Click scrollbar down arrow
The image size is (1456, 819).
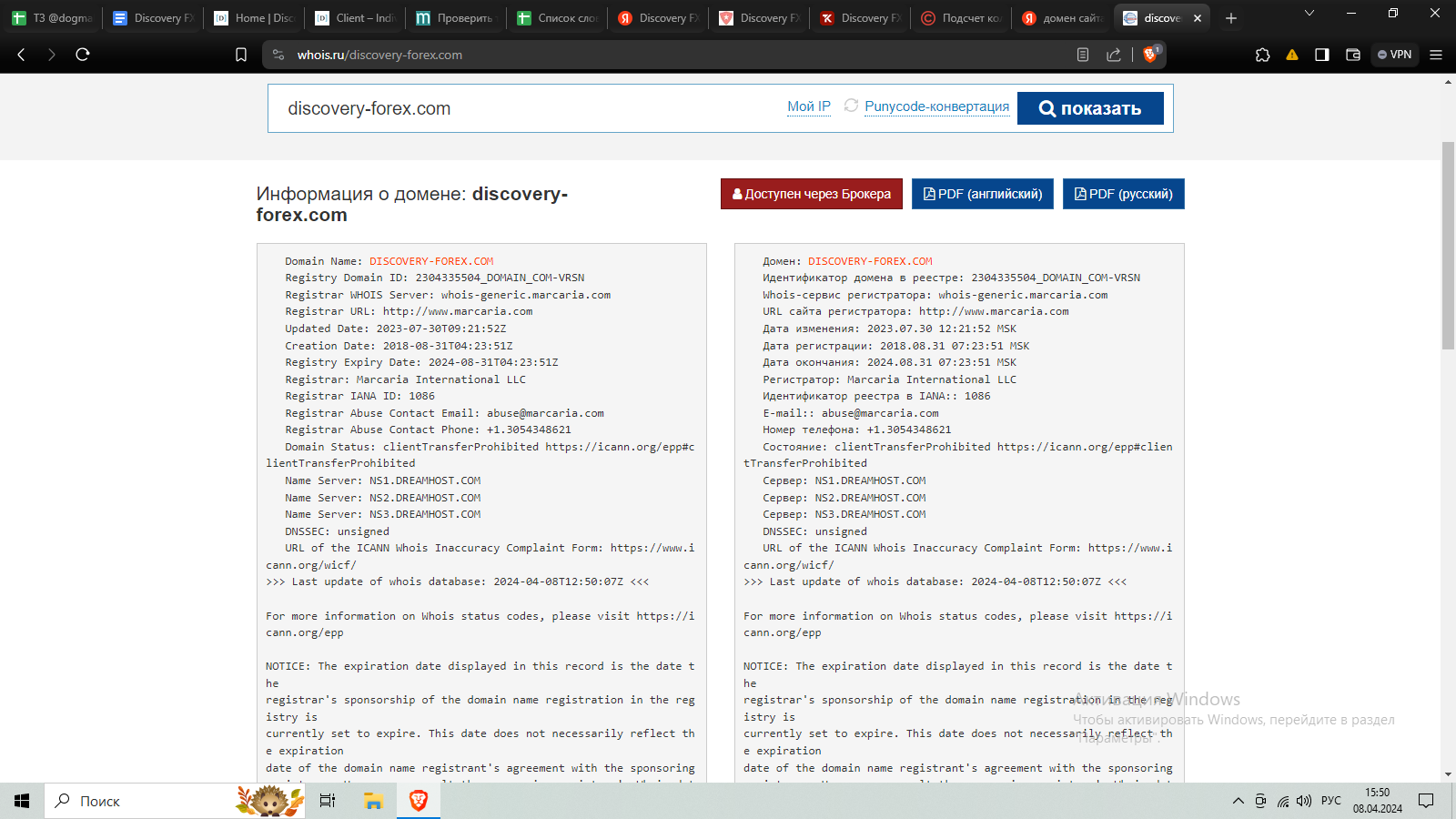click(x=1448, y=774)
